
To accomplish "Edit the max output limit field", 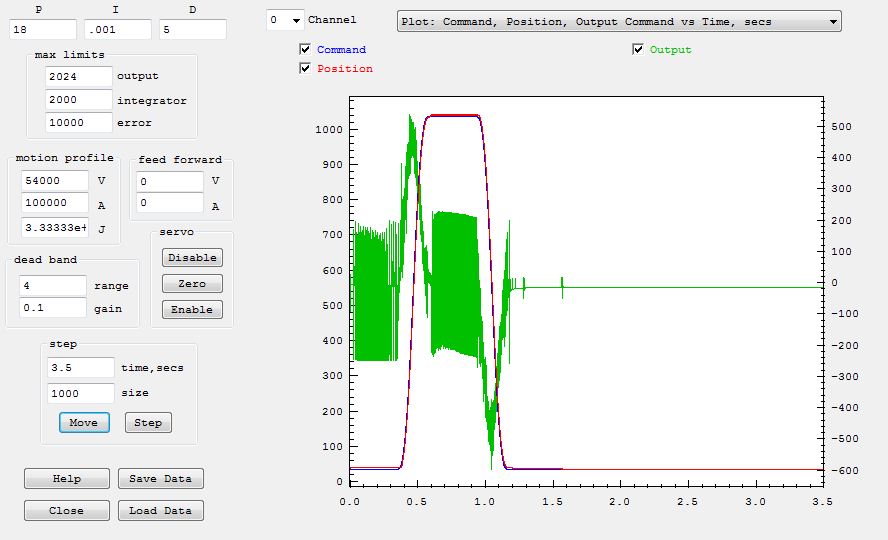I will point(78,76).
